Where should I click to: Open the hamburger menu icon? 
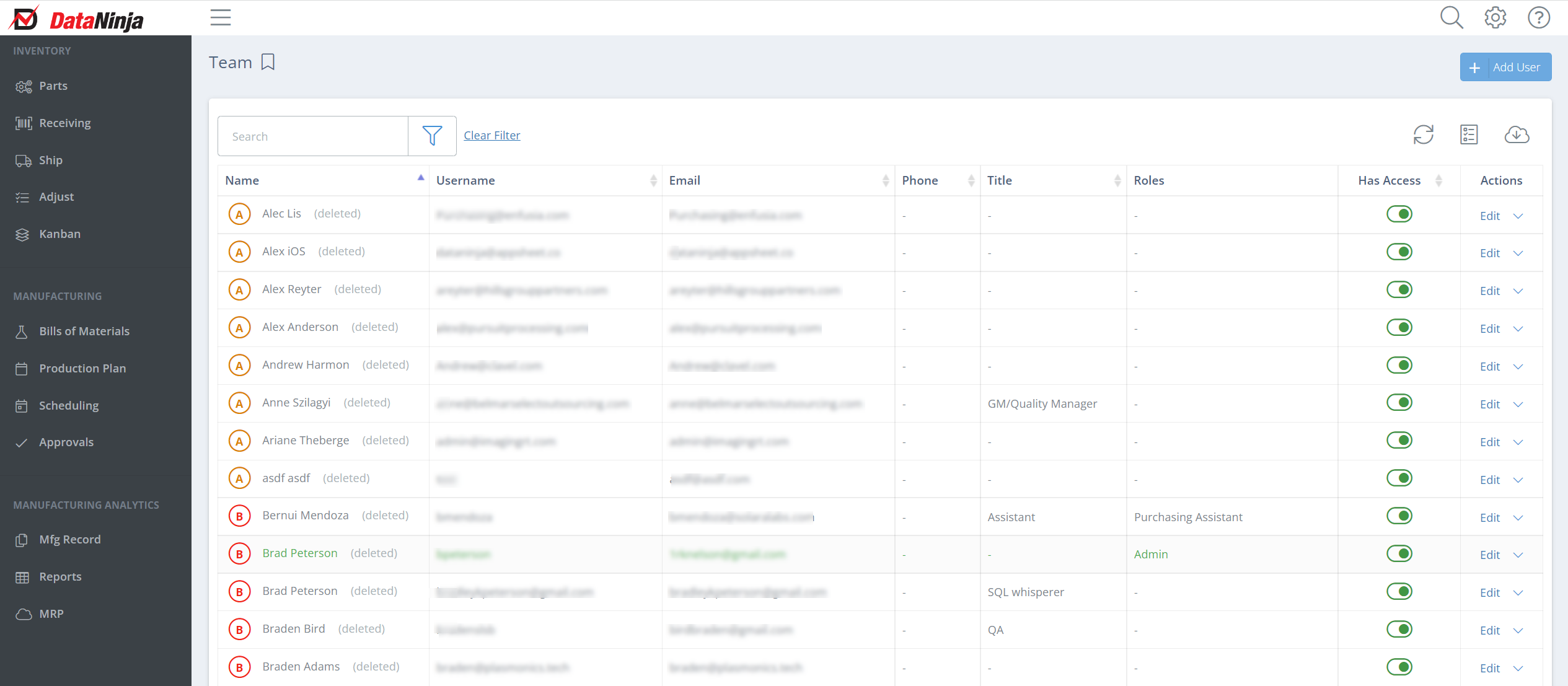[x=220, y=17]
